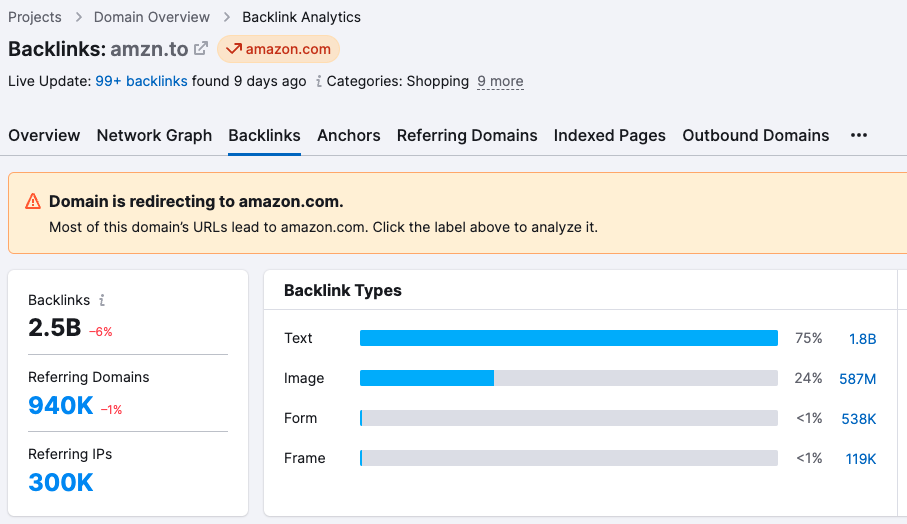Screen dimensions: 907x524
Task: Open the 119K frame backlinks link
Action: click(861, 459)
